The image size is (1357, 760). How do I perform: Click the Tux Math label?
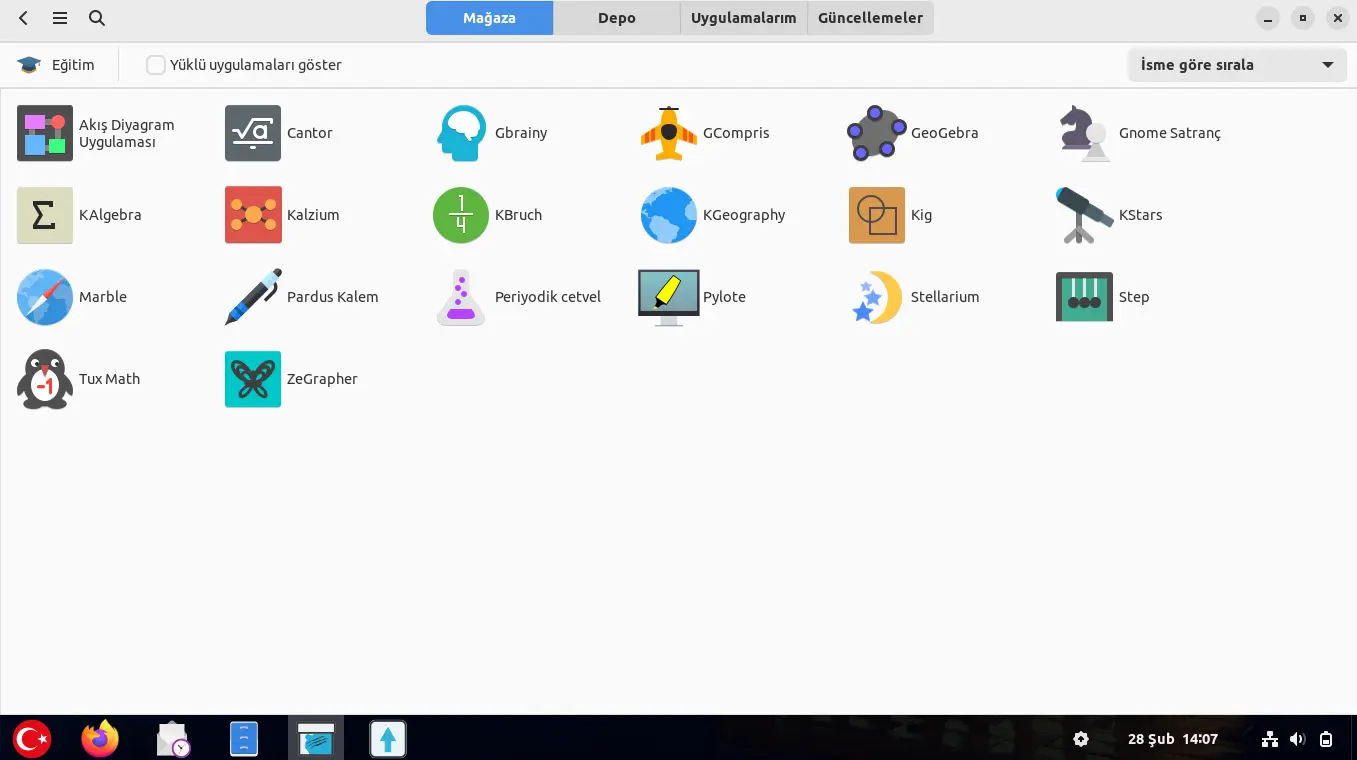pos(109,379)
